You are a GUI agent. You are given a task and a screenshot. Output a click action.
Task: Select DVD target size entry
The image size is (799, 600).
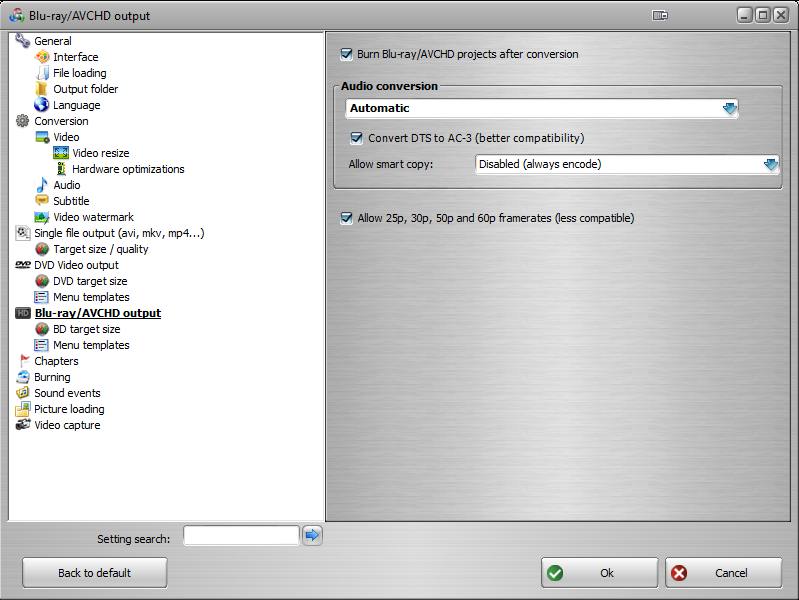tap(90, 281)
